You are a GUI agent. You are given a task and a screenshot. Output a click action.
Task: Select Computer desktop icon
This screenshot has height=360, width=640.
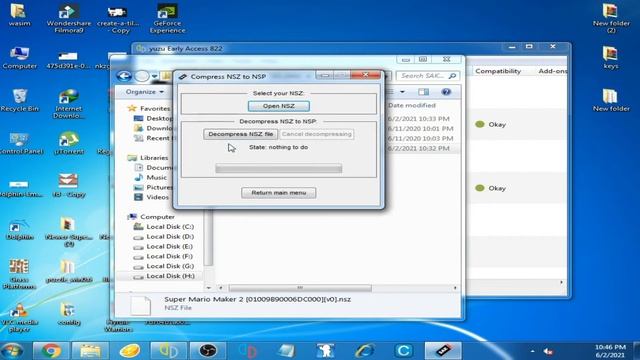[x=19, y=58]
